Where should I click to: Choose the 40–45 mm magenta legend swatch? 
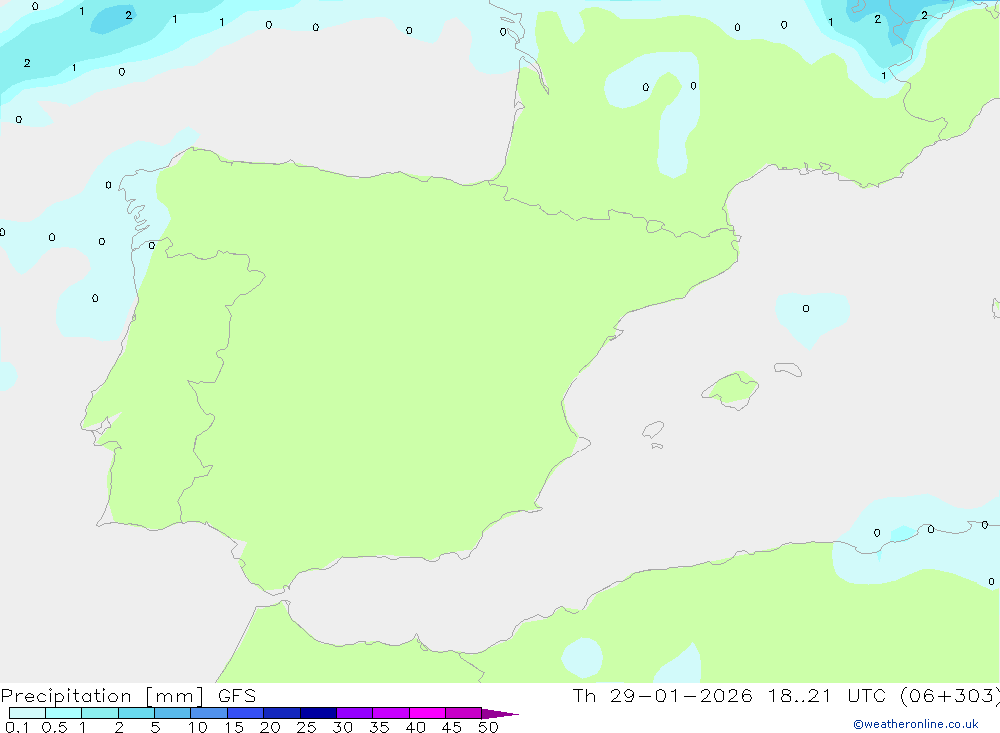click(427, 713)
